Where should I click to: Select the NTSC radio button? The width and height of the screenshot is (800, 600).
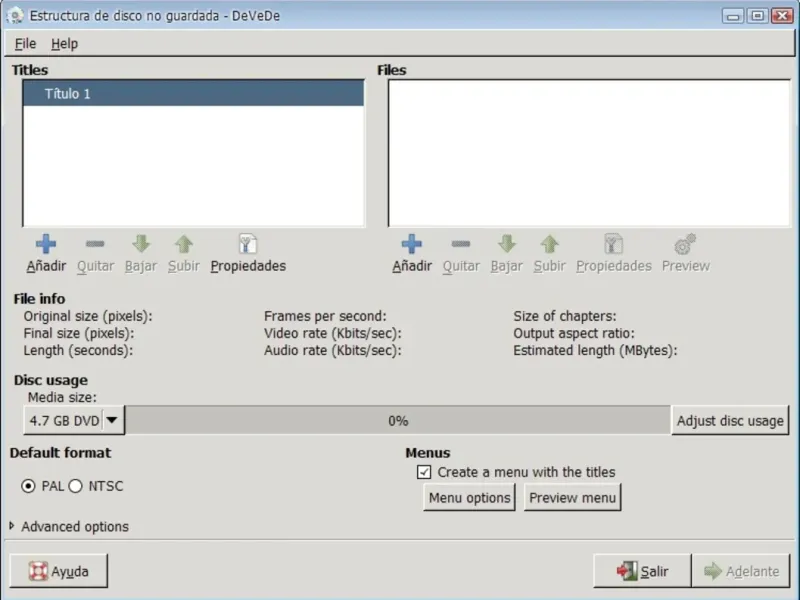[x=76, y=486]
